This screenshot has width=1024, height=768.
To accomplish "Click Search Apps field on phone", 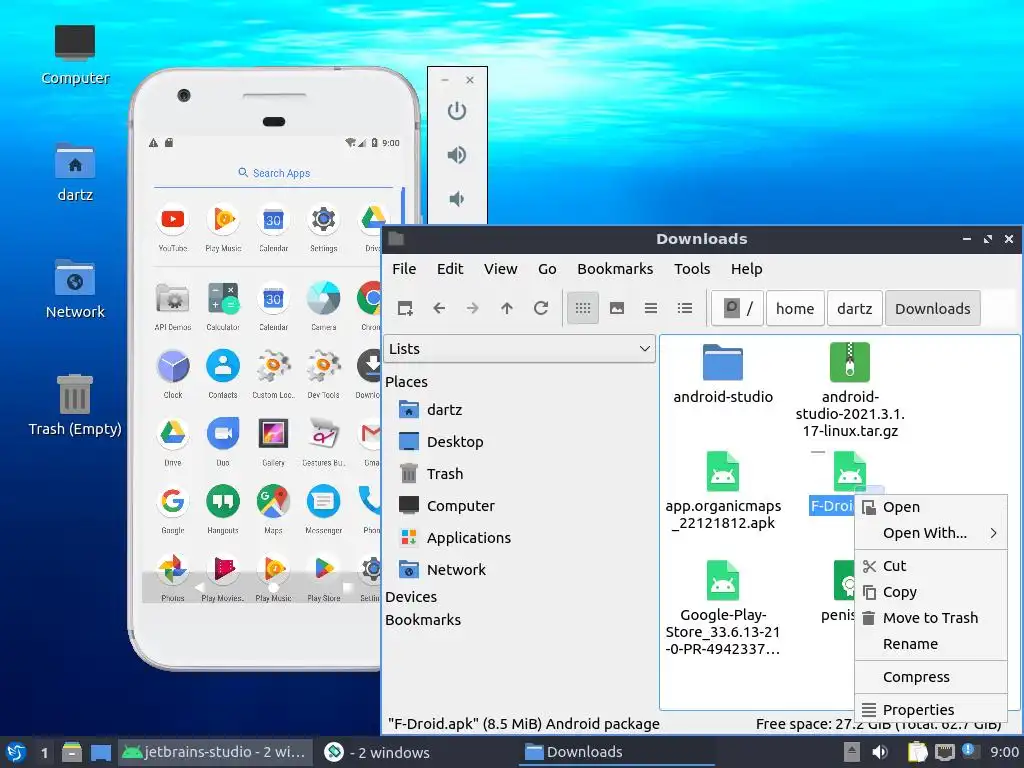I will [x=274, y=173].
